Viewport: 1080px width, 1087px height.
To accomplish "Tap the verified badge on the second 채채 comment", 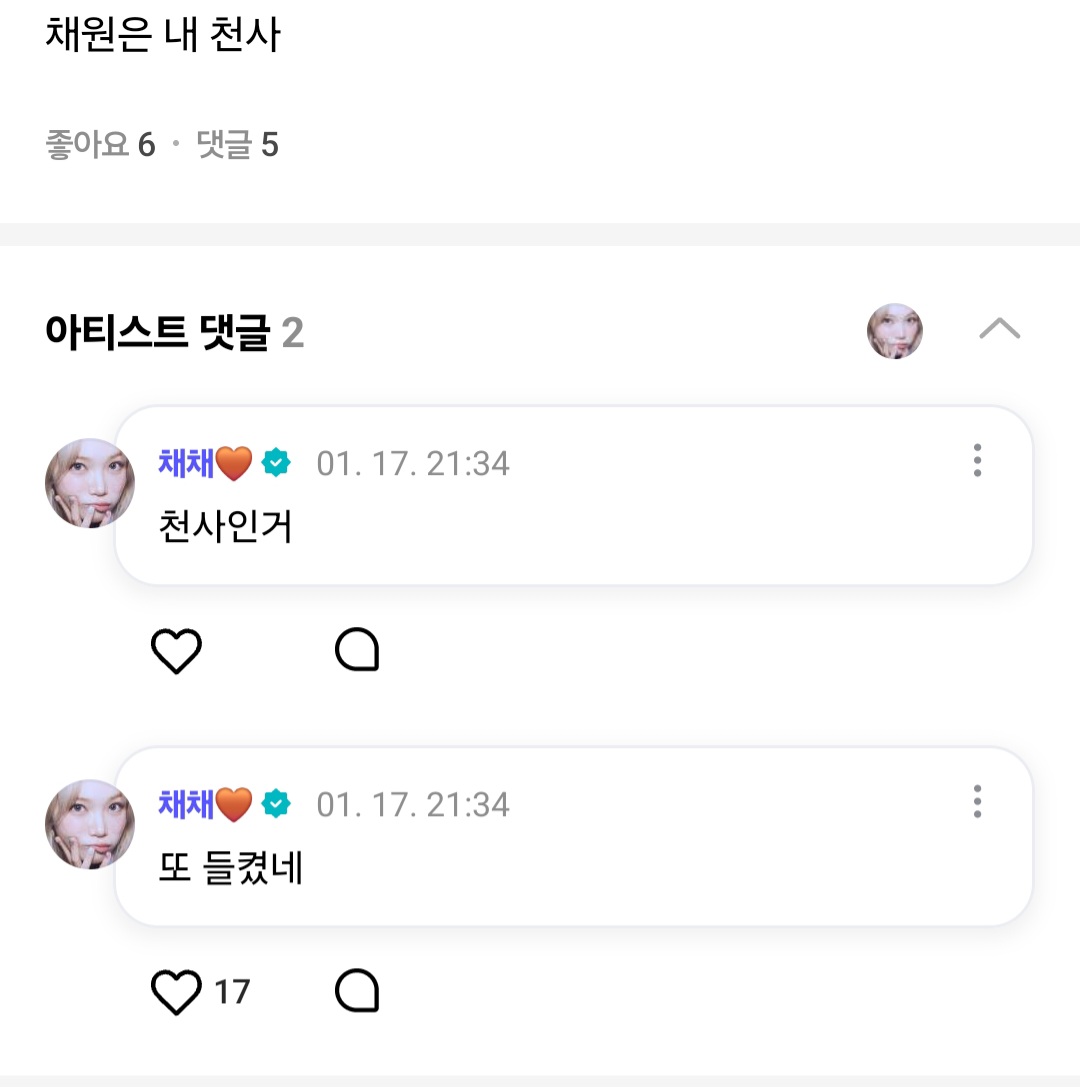I will (276, 804).
